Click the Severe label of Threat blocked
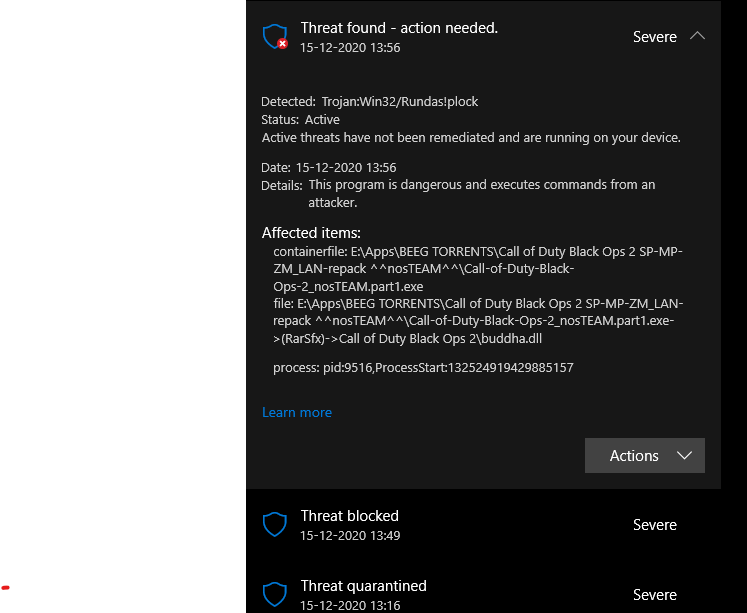 655,525
